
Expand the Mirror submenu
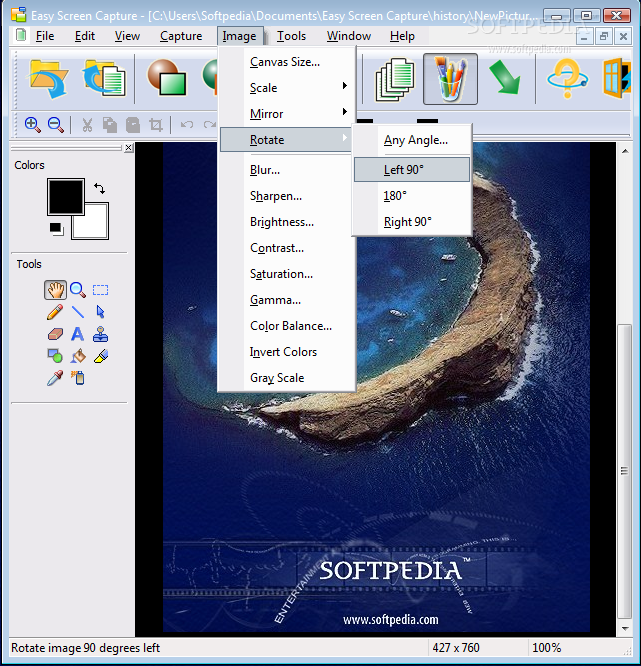[x=287, y=114]
